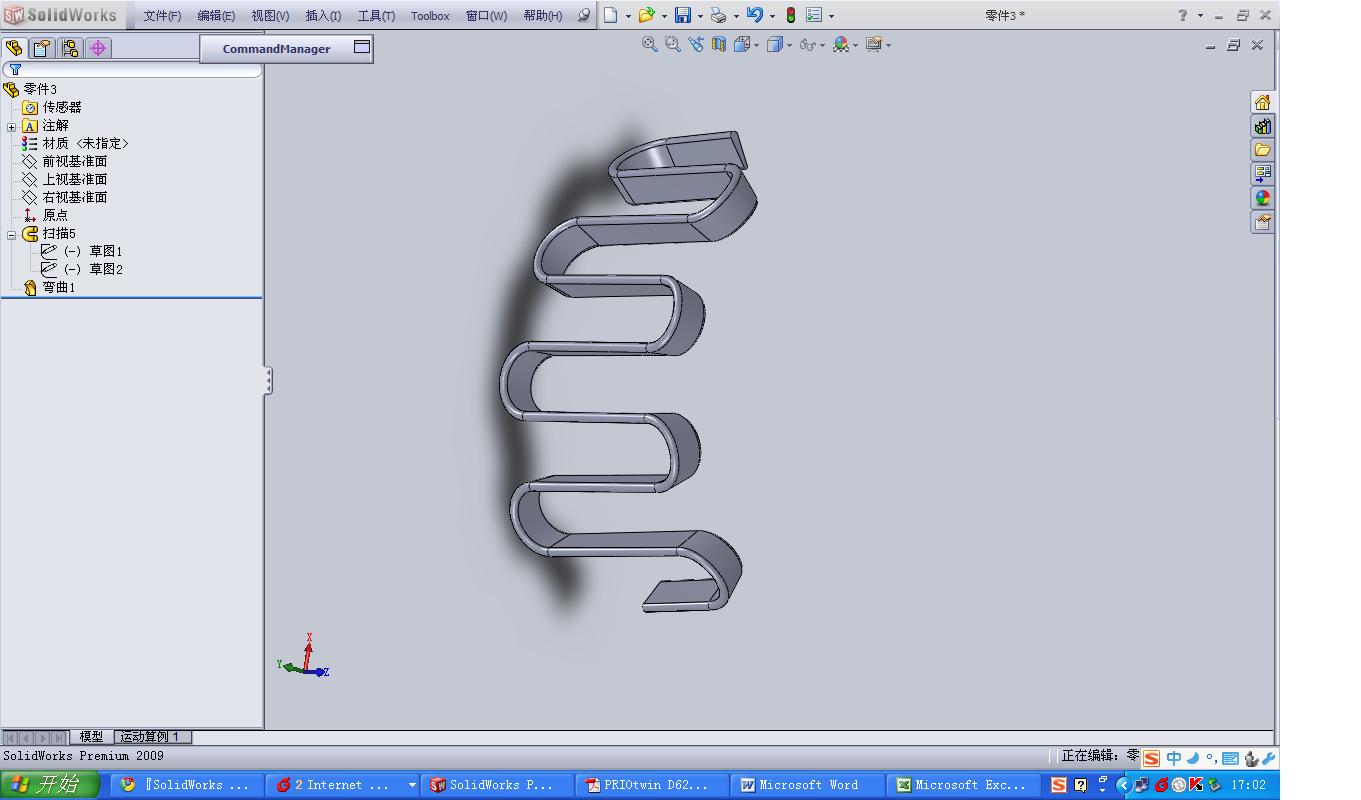Switch to the 运动算例 1 tab
The width and height of the screenshot is (1361, 800).
pyautogui.click(x=152, y=737)
